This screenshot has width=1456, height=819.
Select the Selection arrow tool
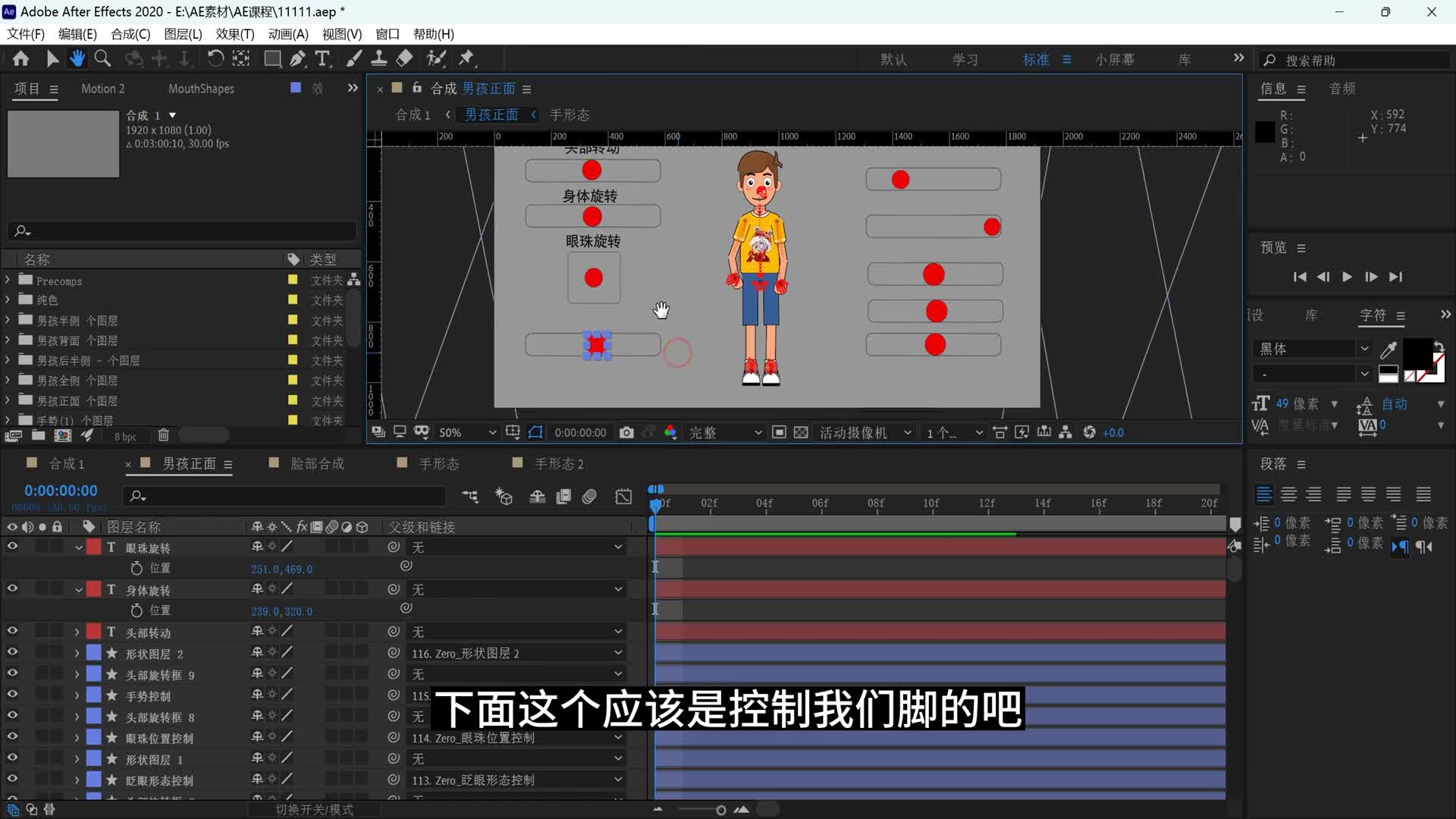click(x=52, y=58)
